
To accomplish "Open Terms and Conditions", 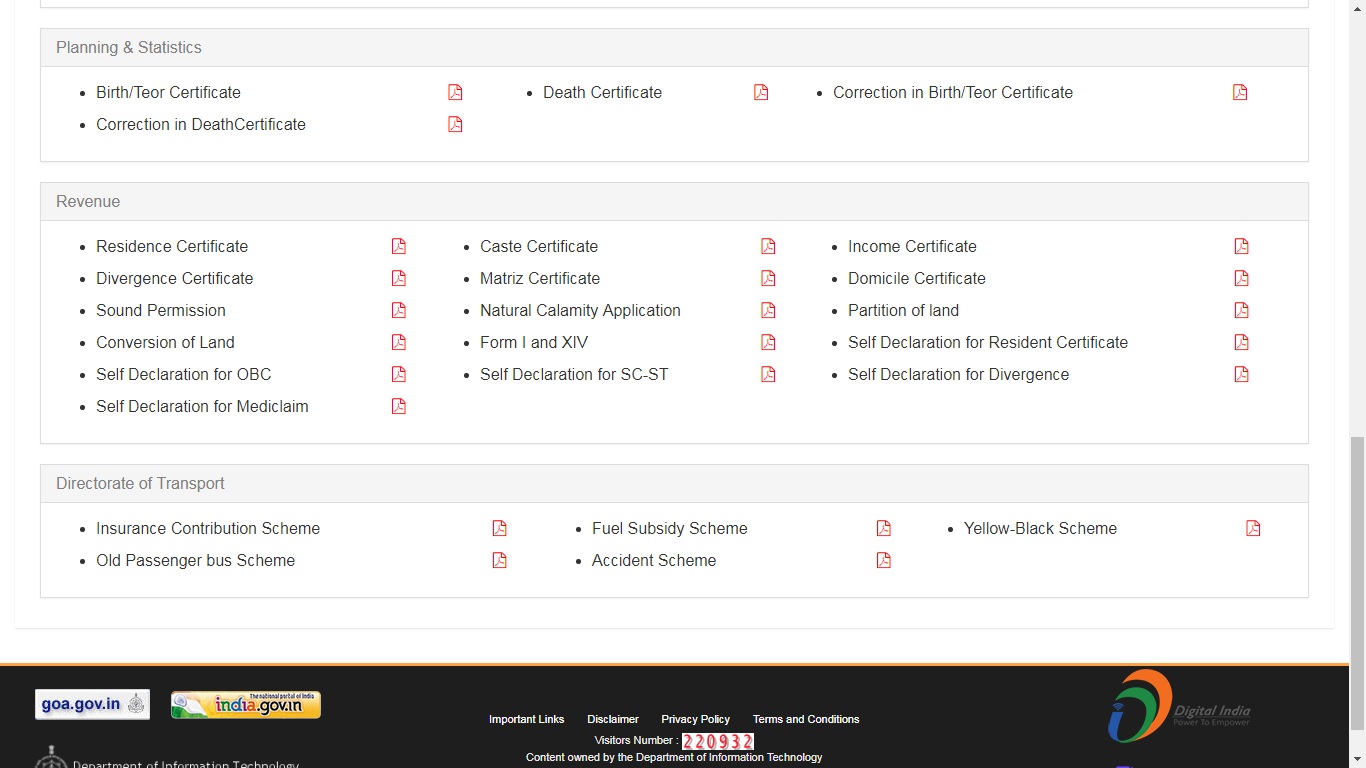I will [805, 719].
